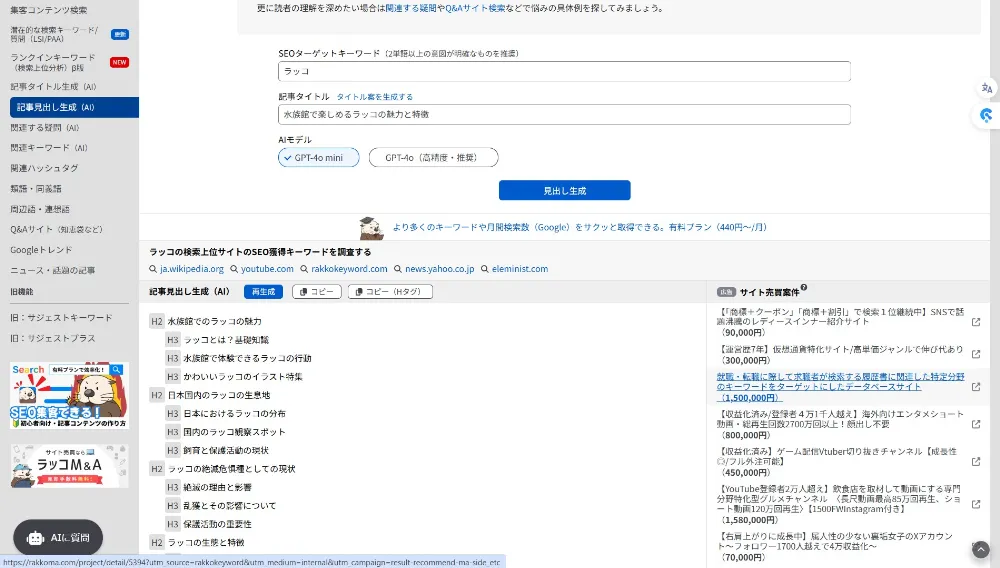Image resolution: width=1000 pixels, height=568 pixels.
Task: Open external link for 800,000円 site listing
Action: [976, 424]
